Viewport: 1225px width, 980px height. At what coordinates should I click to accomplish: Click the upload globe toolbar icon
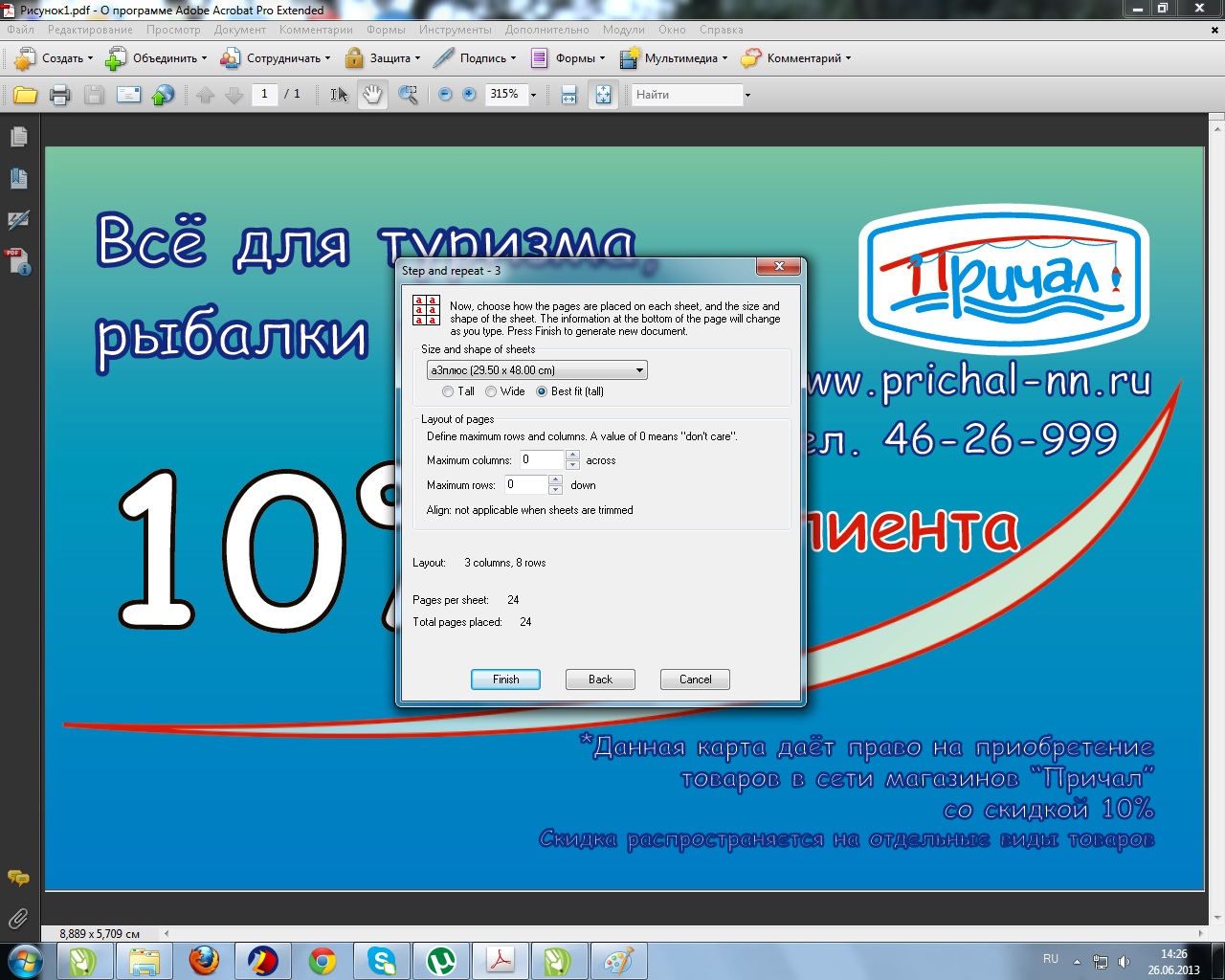tap(164, 95)
